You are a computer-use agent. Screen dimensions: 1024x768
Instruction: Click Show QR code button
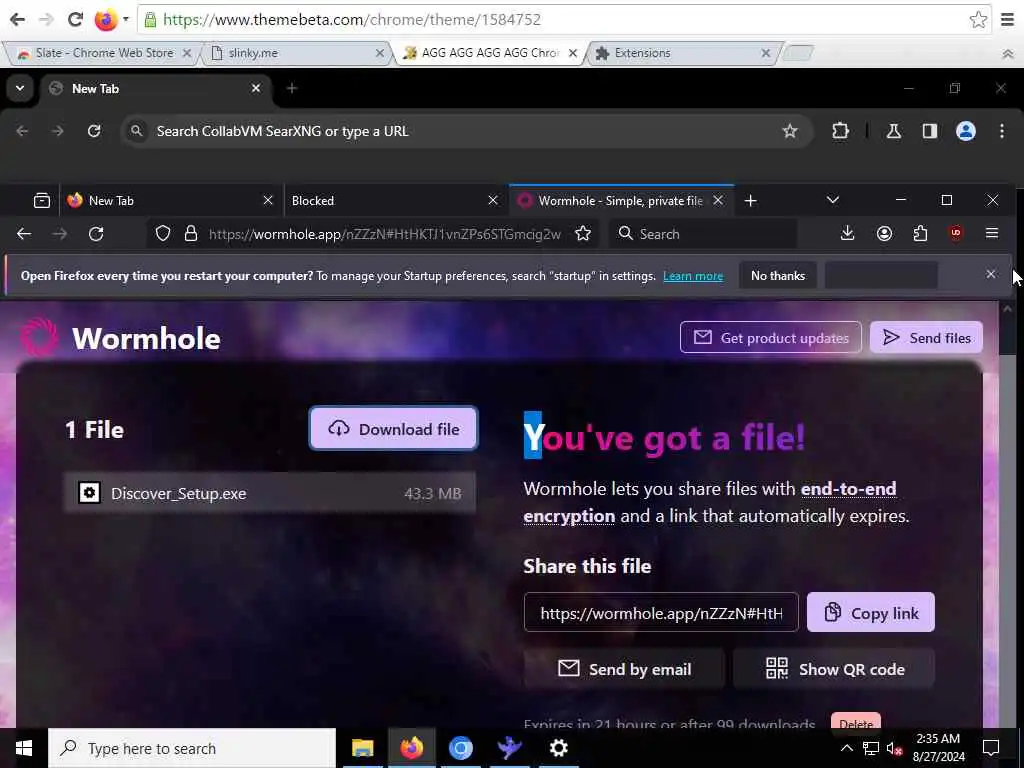[x=834, y=669]
